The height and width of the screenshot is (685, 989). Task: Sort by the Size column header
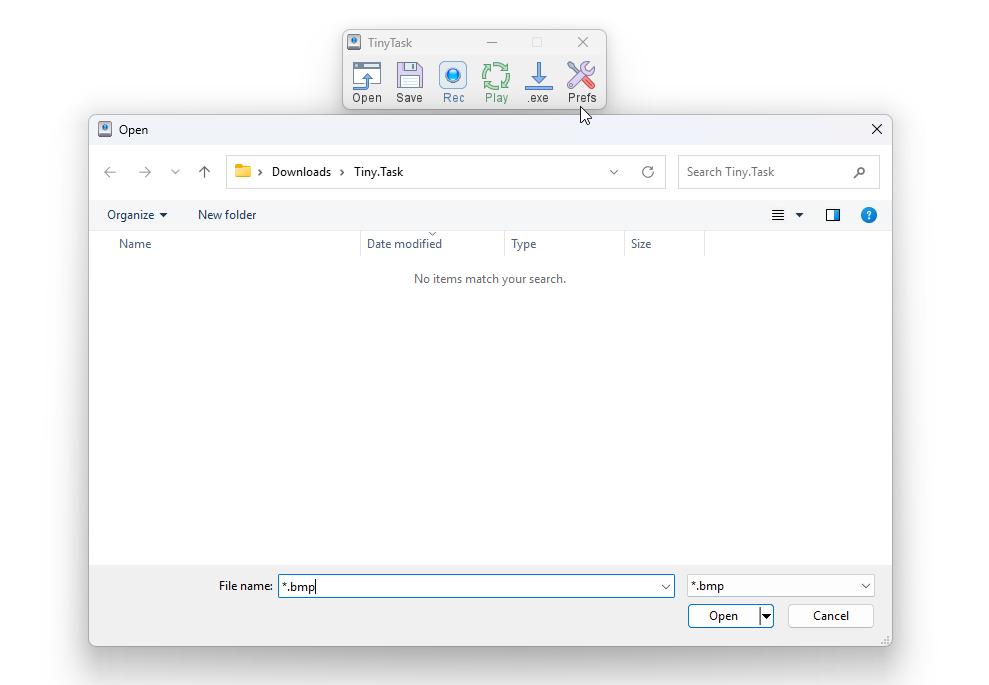click(x=641, y=244)
